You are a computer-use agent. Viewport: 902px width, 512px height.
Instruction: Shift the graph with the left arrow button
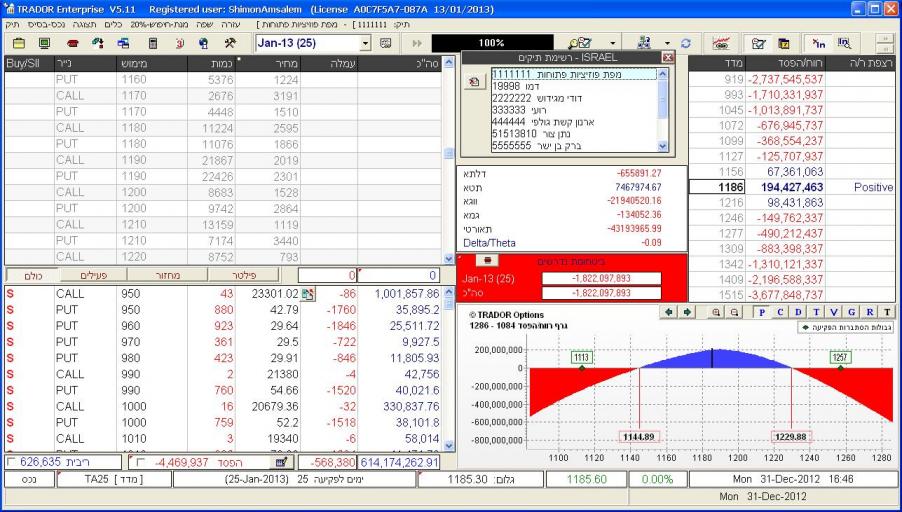pyautogui.click(x=669, y=312)
